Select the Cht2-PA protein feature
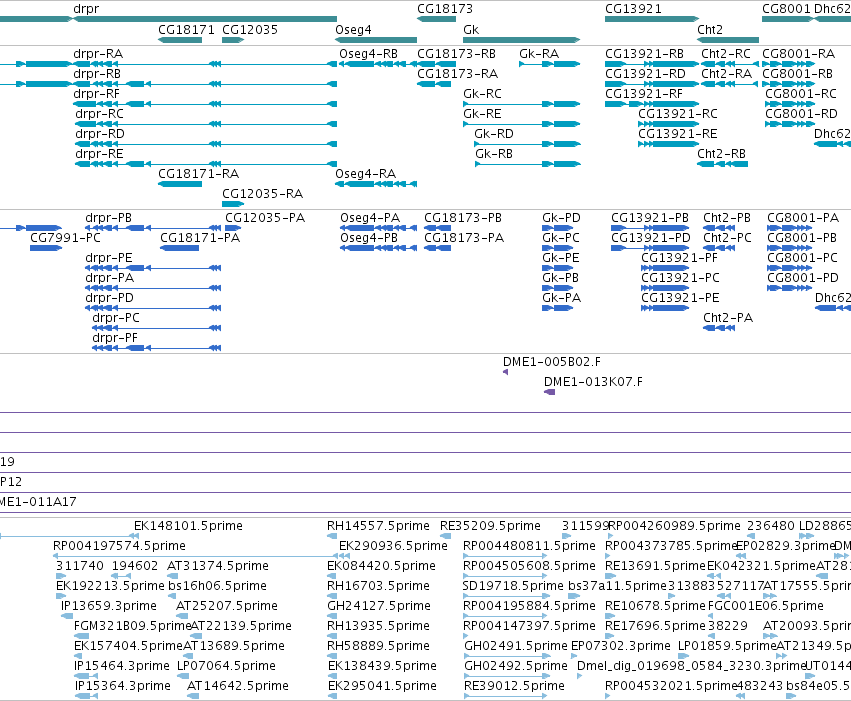851x701 pixels. click(719, 328)
